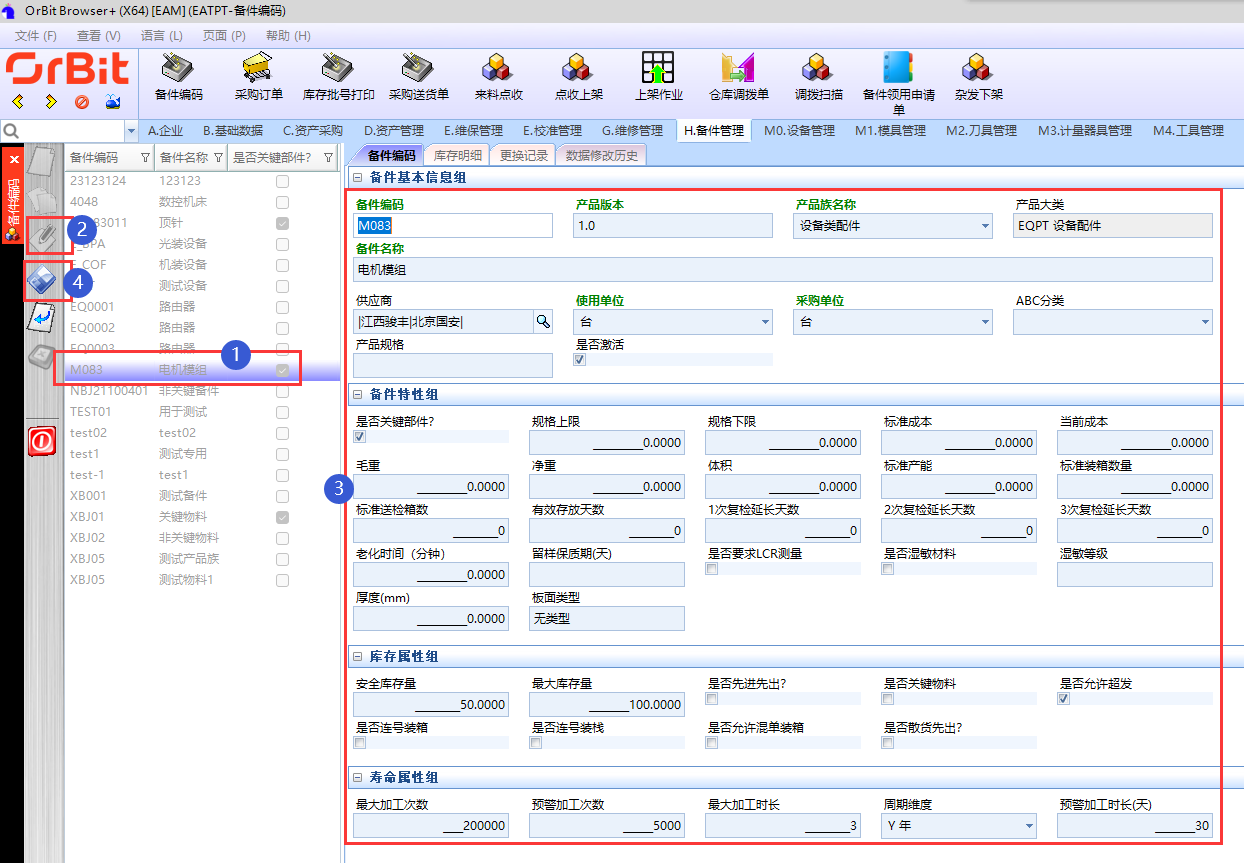Viewport: 1244px width, 863px height.
Task: Open the ABC分类 dropdown
Action: 1204,322
